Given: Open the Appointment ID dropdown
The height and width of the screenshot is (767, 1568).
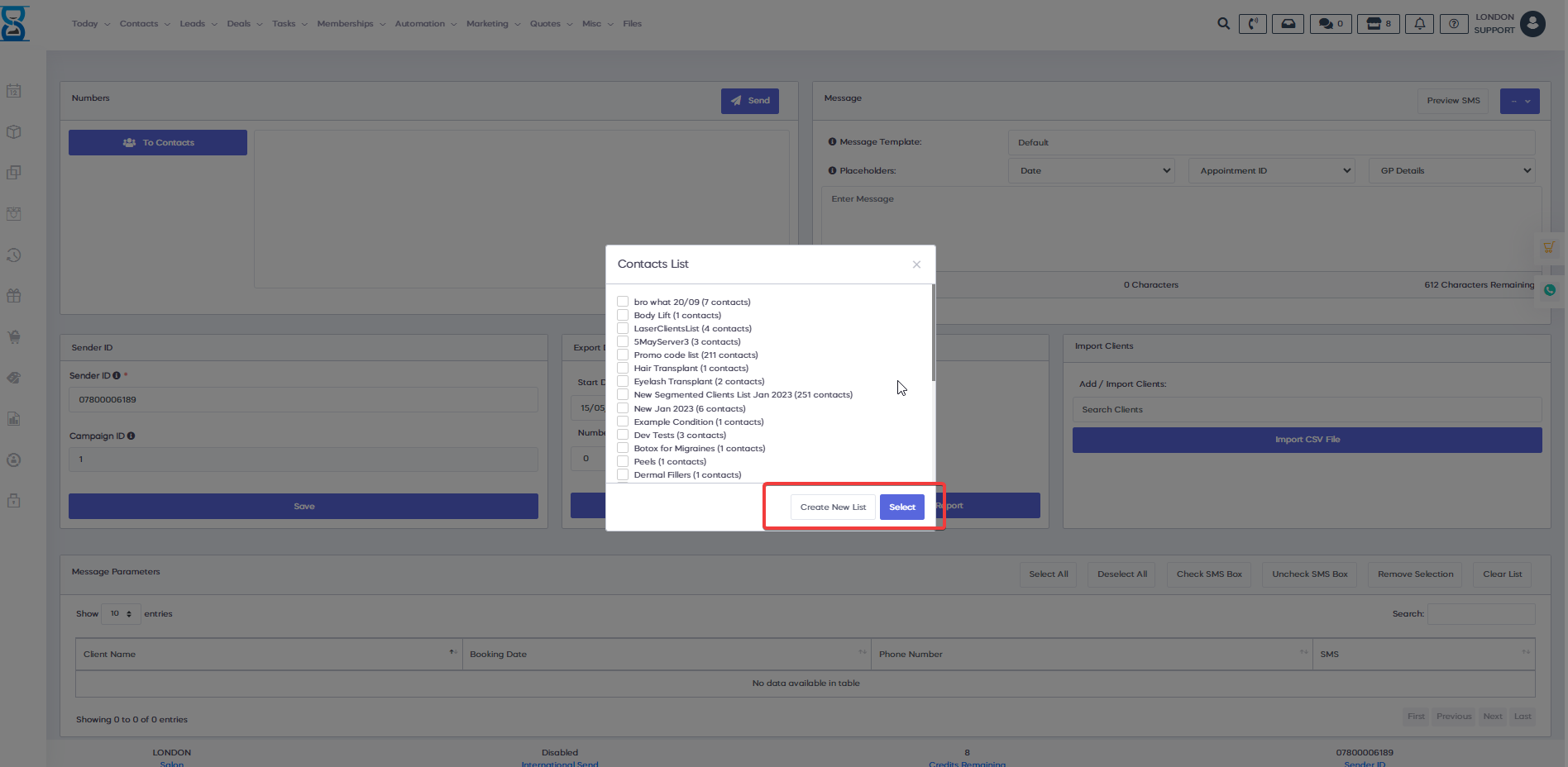Looking at the screenshot, I should tap(1271, 171).
